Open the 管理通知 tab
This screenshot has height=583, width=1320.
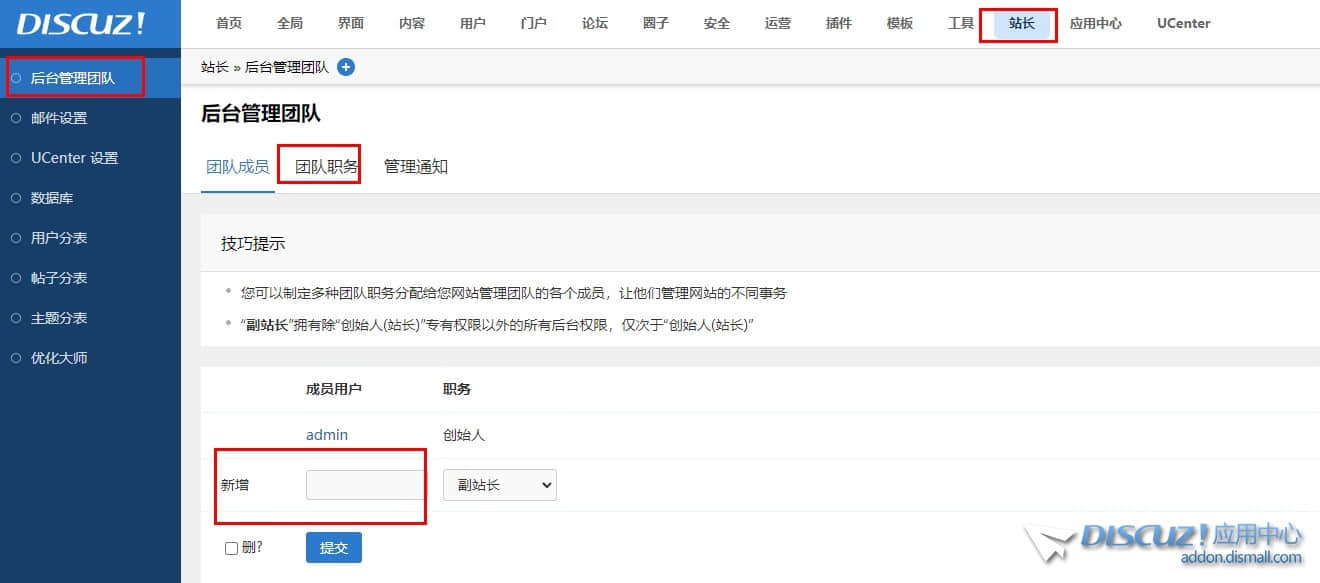pyautogui.click(x=415, y=166)
